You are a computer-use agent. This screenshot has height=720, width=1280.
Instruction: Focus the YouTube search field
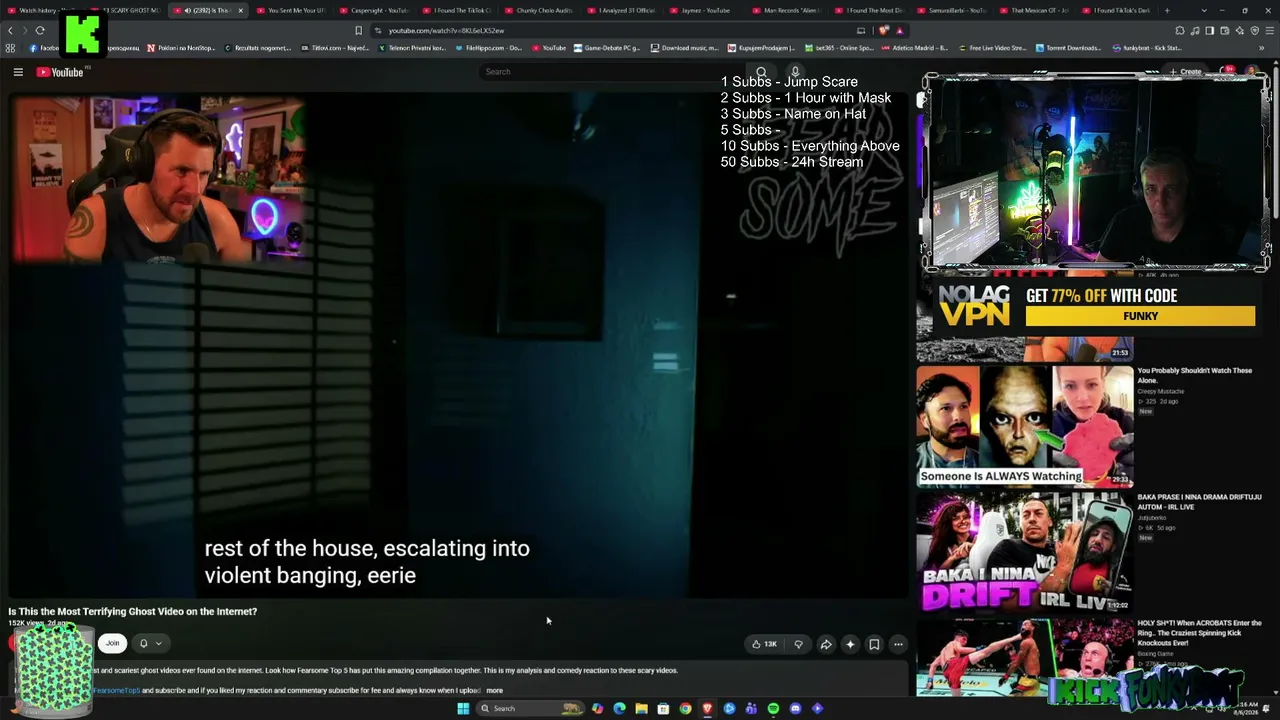(612, 72)
